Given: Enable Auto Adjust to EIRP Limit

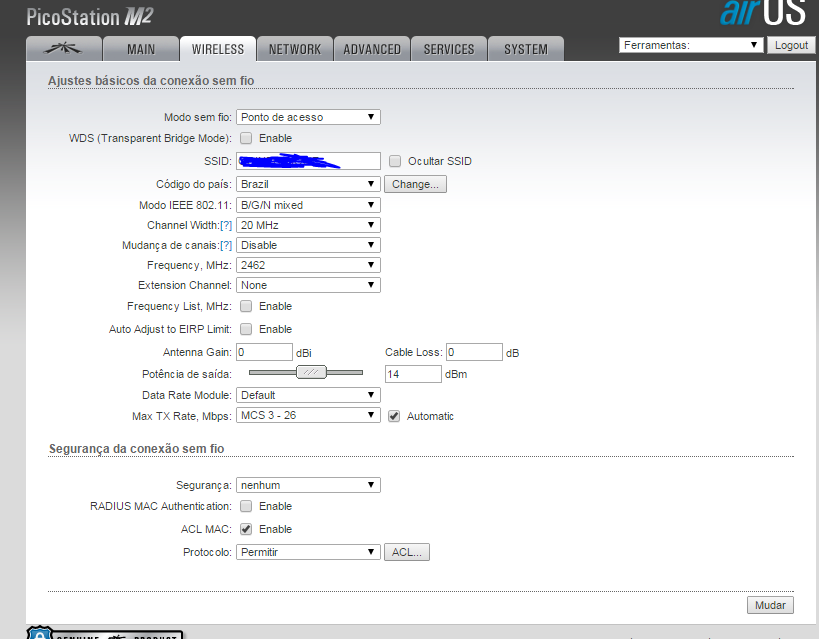Looking at the screenshot, I should pyautogui.click(x=246, y=329).
